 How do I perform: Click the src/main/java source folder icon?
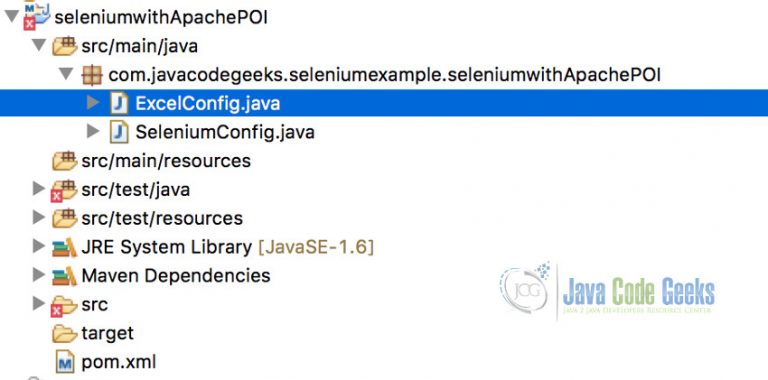click(x=65, y=46)
